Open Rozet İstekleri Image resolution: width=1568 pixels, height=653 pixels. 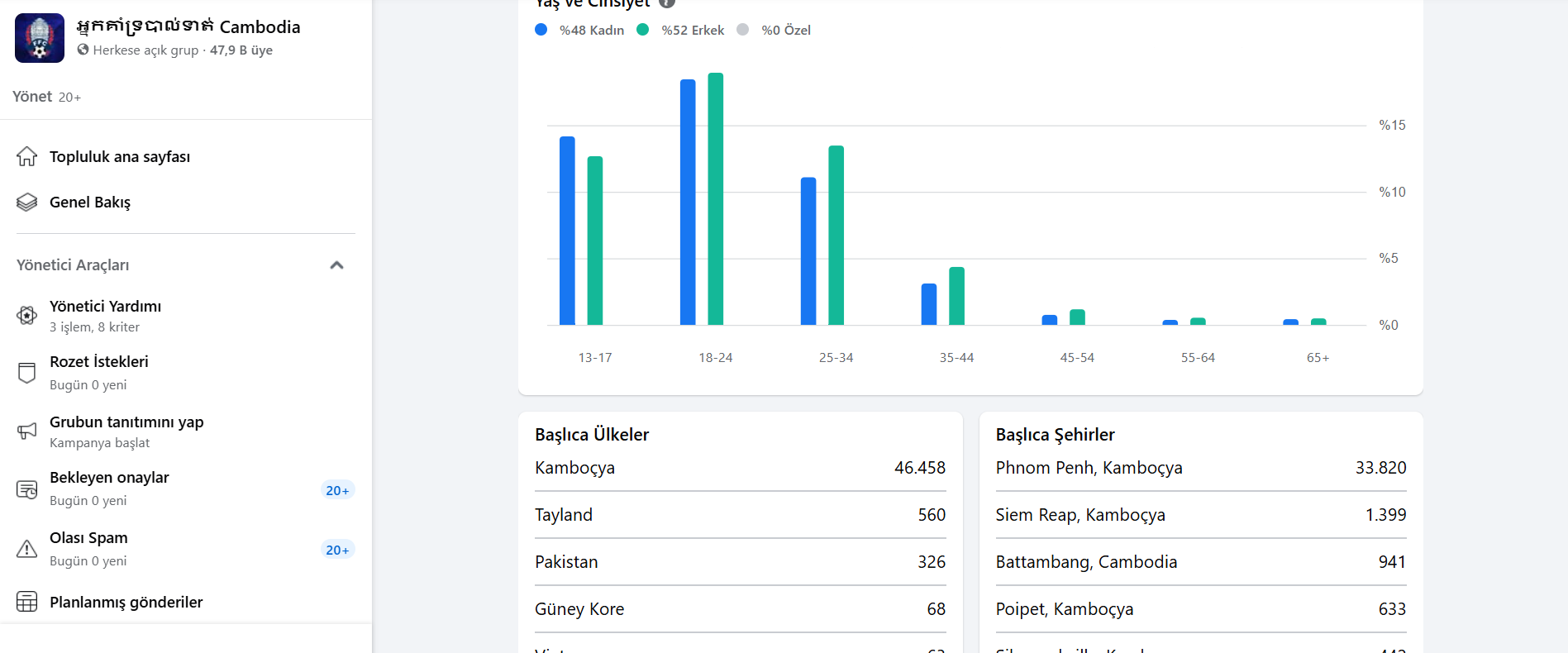[x=186, y=373]
